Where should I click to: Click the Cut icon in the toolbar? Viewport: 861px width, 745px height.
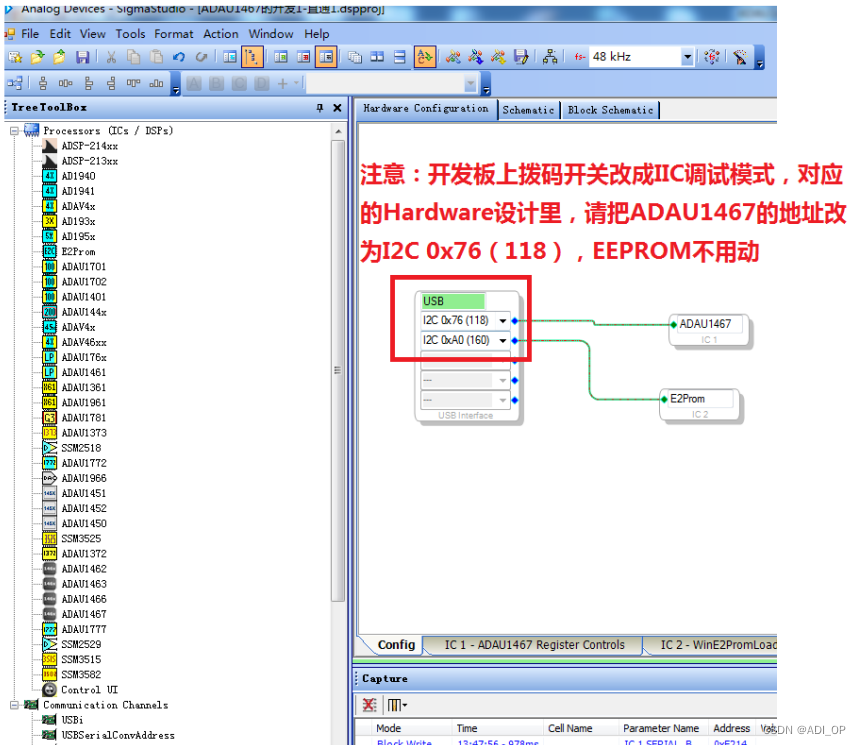pyautogui.click(x=110, y=57)
